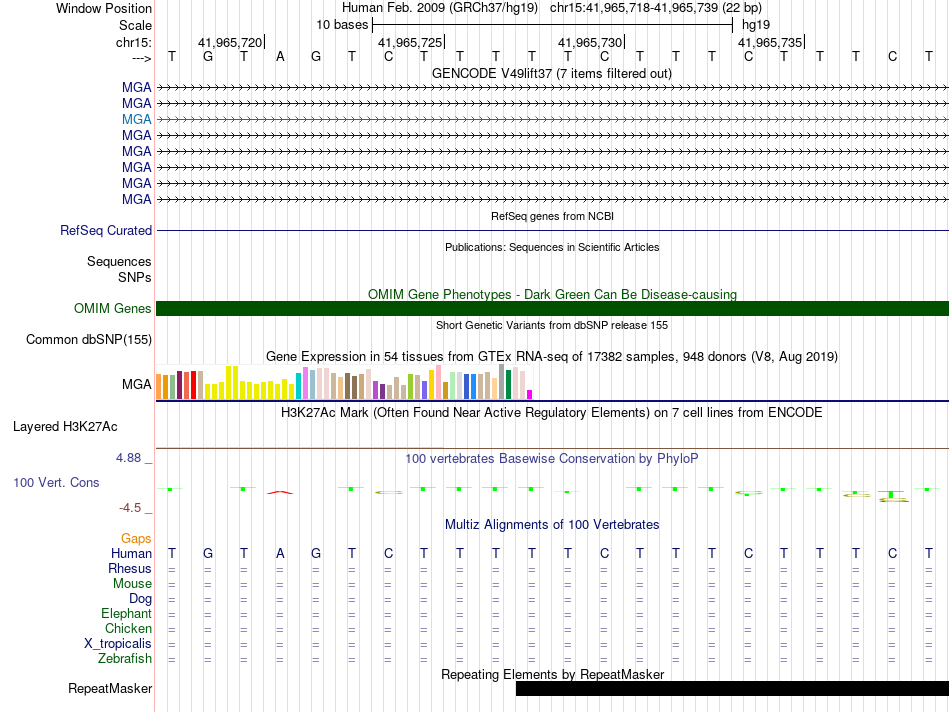950x712 pixels.
Task: Click the -4.5 lower scale value
Action: 130,508
